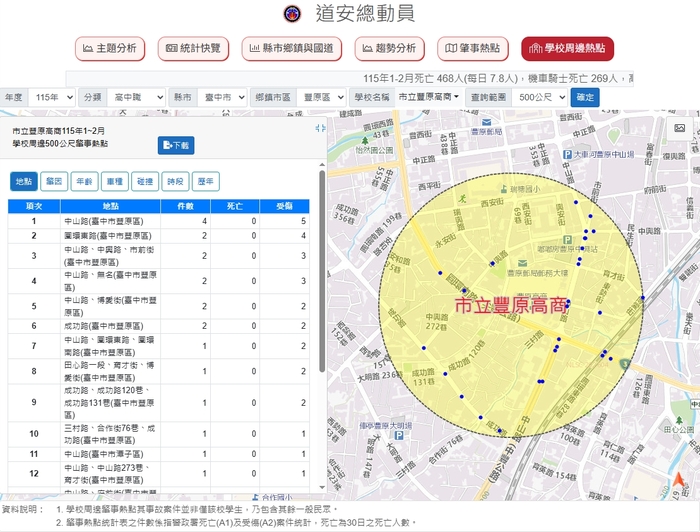The width and height of the screenshot is (700, 532).
Task: Select row 田心路一段、育才街、博愛街
Action: [x=158, y=371]
